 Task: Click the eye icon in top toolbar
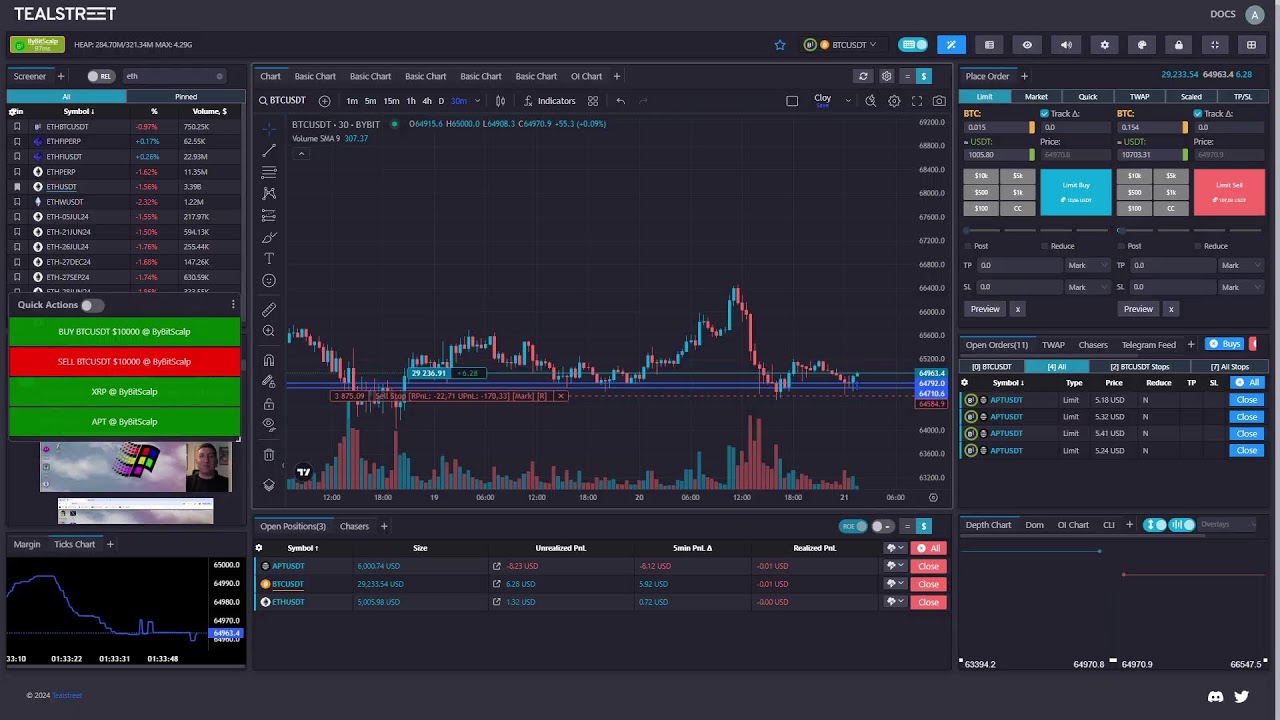coord(1027,45)
